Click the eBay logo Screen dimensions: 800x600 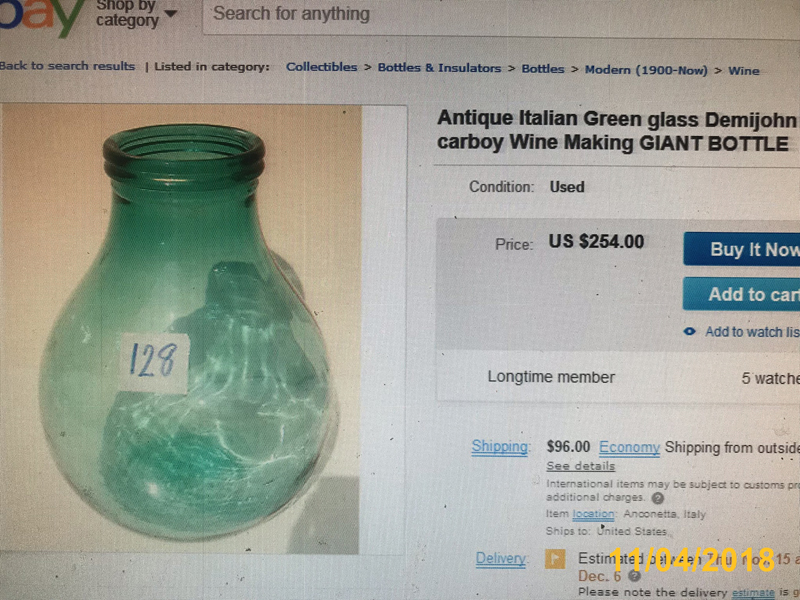point(41,15)
